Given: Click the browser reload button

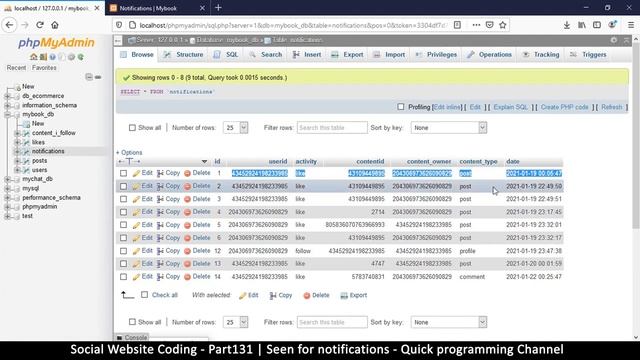Looking at the screenshot, I should [40, 25].
